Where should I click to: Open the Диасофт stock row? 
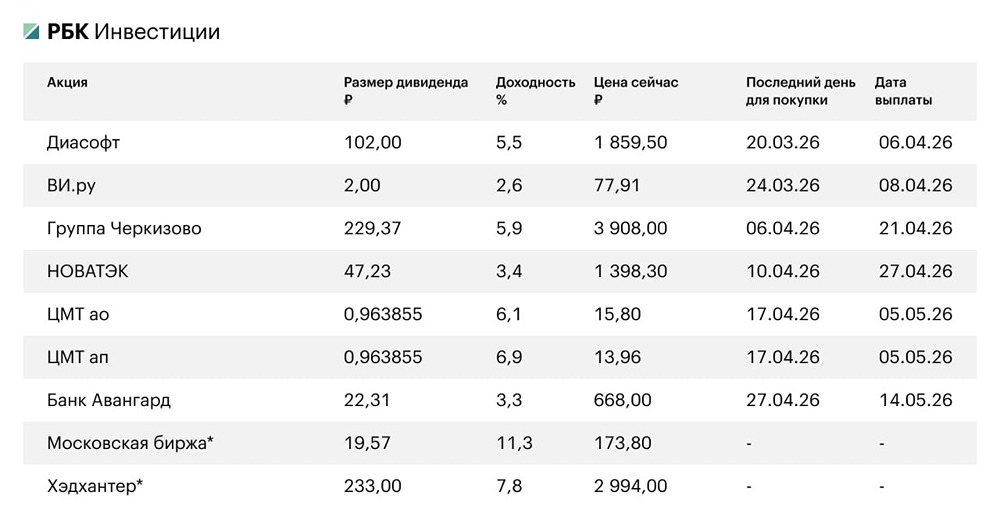(x=83, y=143)
